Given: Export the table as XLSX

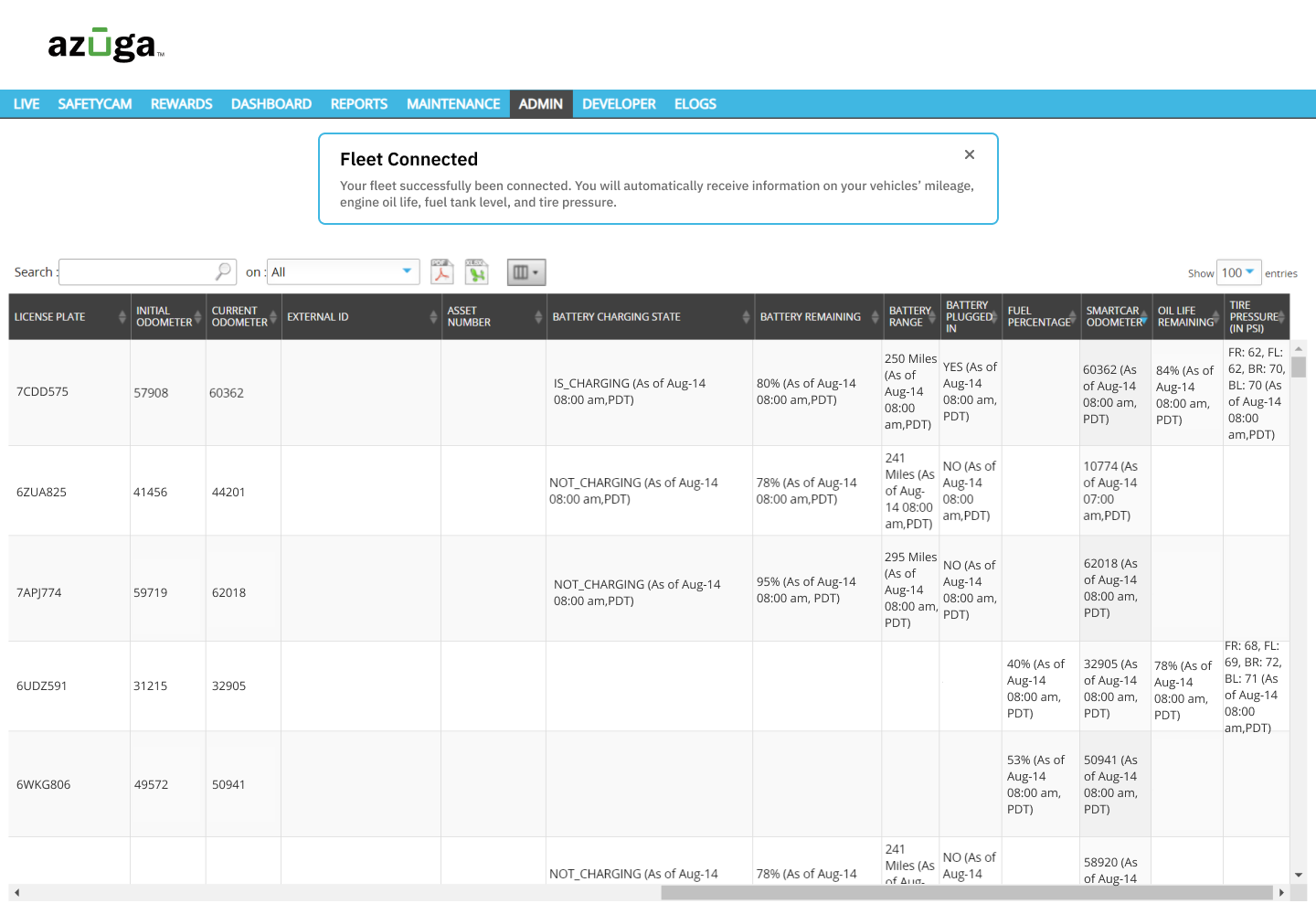Looking at the screenshot, I should point(476,271).
